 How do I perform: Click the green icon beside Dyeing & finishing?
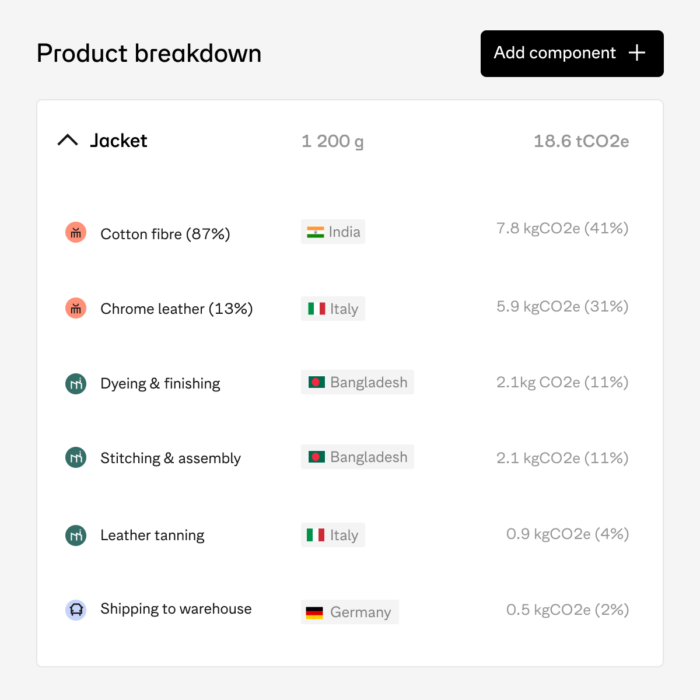75,383
